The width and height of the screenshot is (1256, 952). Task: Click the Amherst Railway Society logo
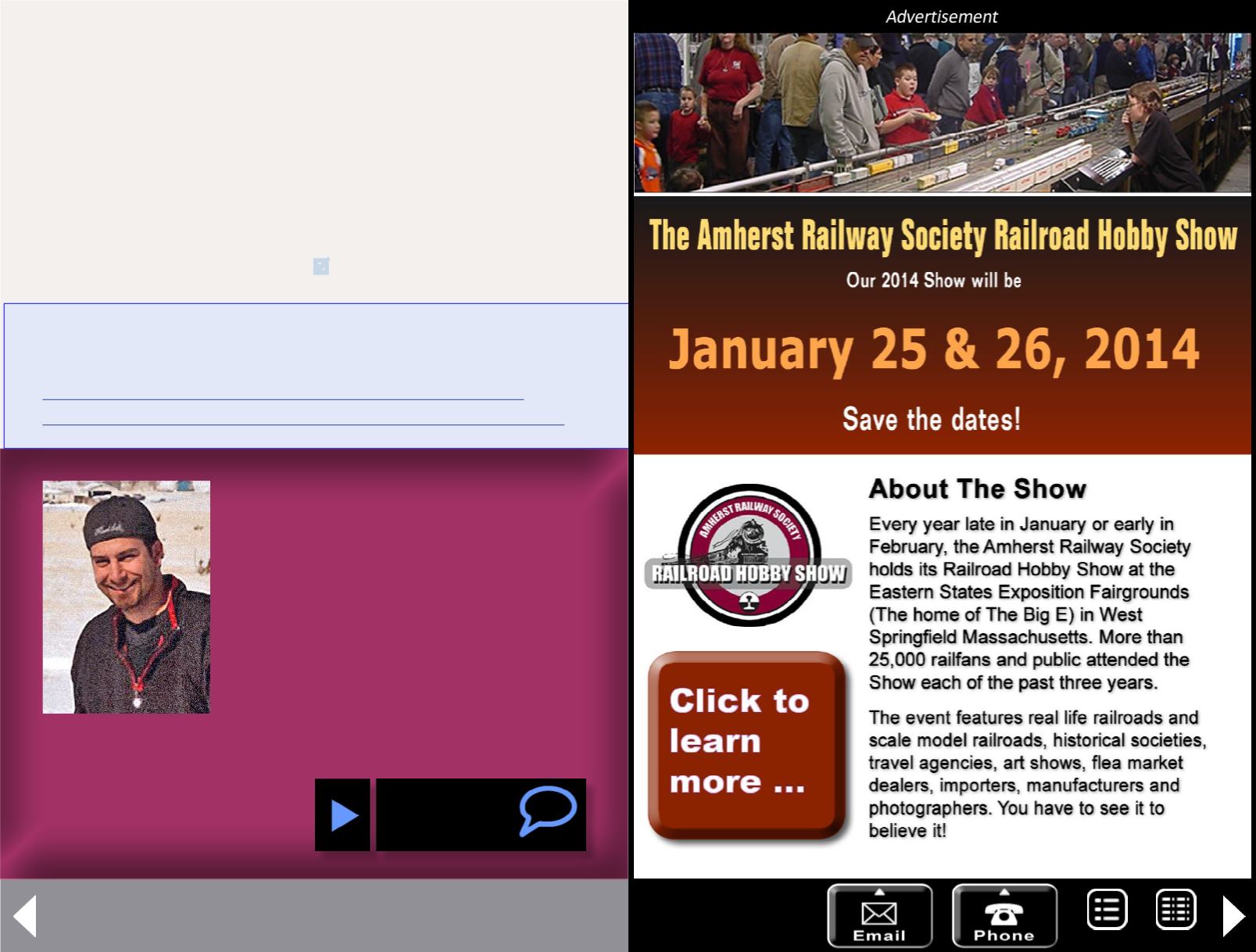pyautogui.click(x=749, y=556)
